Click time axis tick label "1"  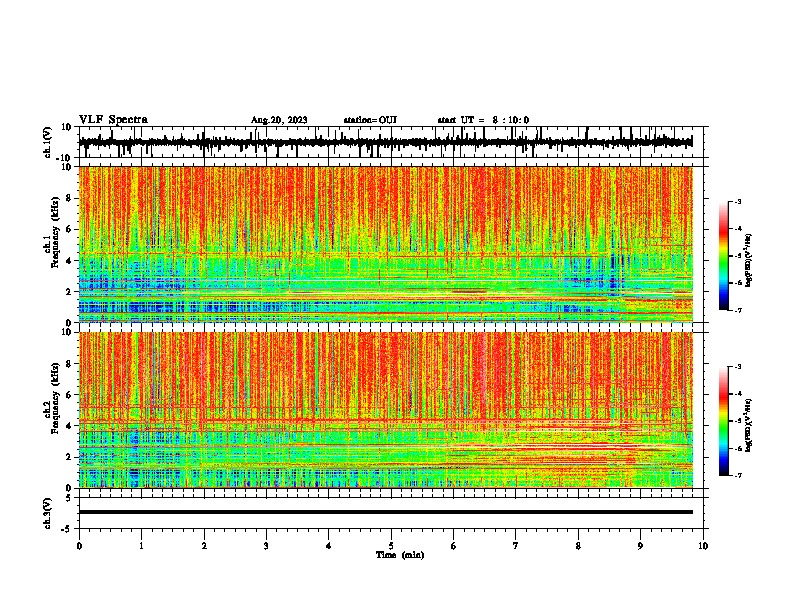click(x=141, y=546)
